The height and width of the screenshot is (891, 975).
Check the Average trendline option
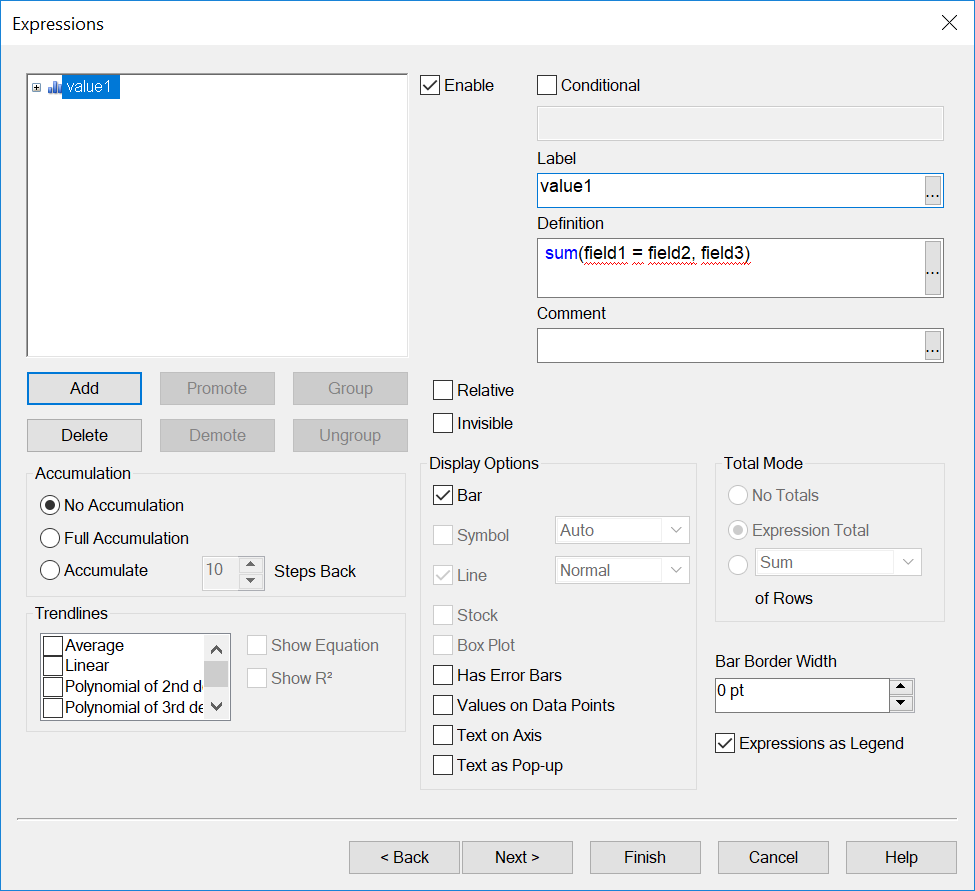click(x=53, y=645)
